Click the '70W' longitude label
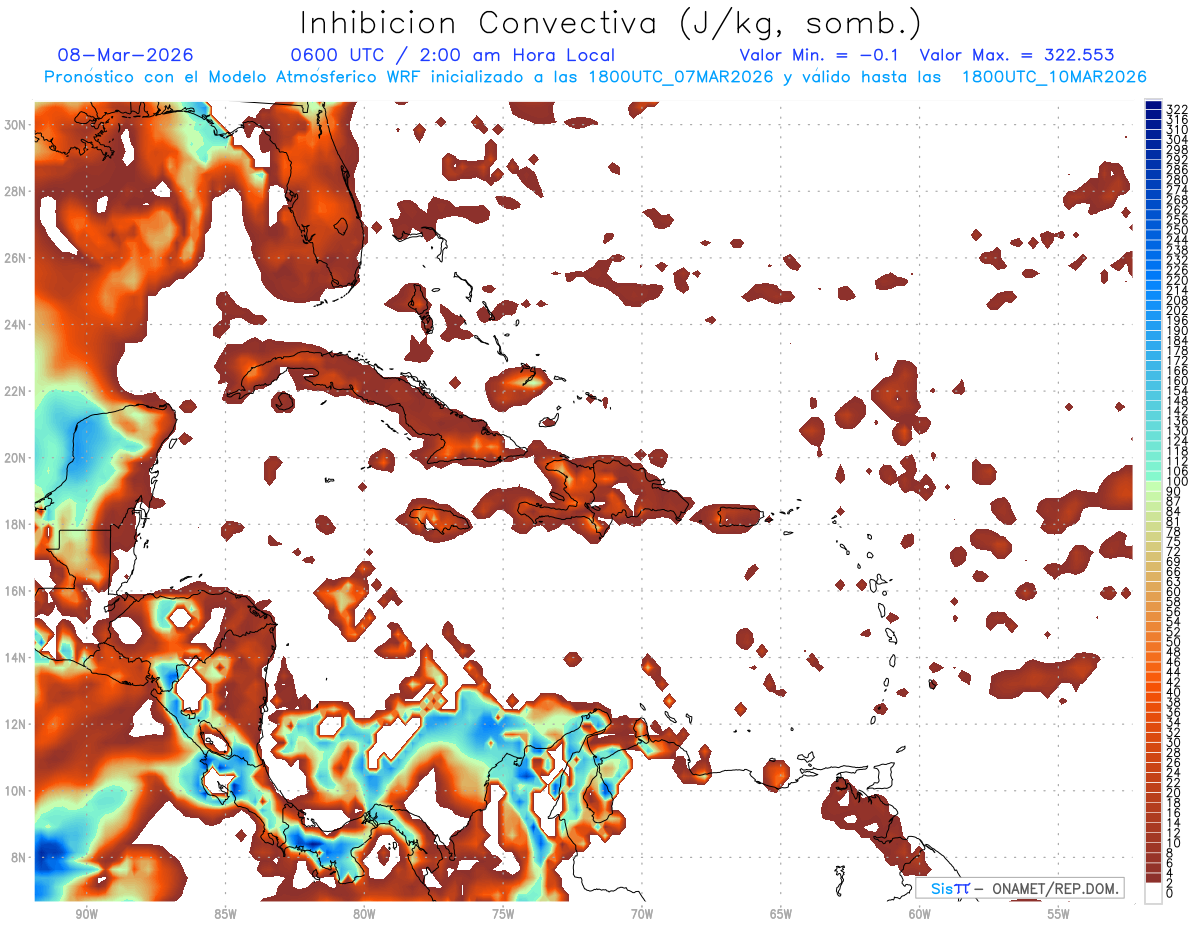 [642, 914]
